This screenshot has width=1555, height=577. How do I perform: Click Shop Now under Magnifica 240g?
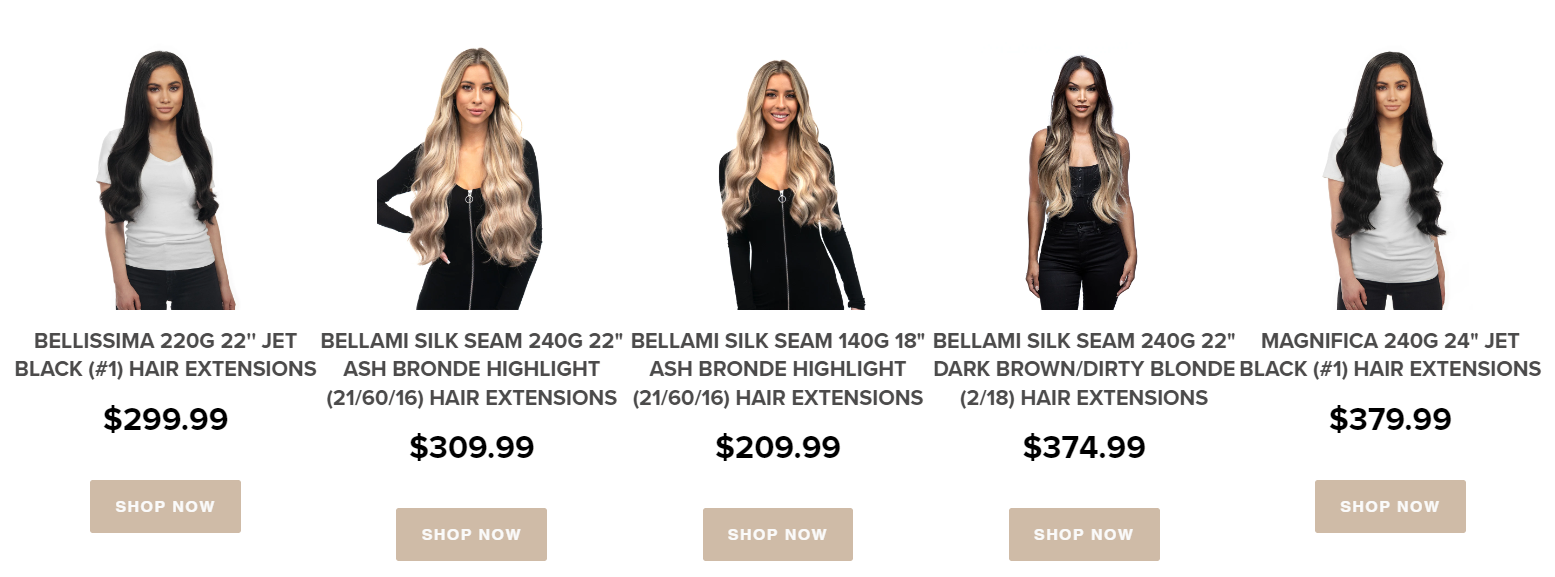[x=1390, y=506]
